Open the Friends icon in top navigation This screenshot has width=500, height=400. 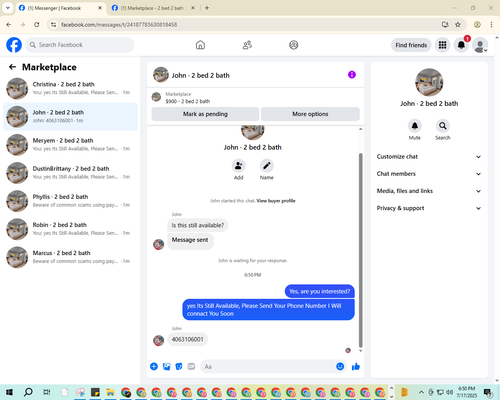click(247, 45)
